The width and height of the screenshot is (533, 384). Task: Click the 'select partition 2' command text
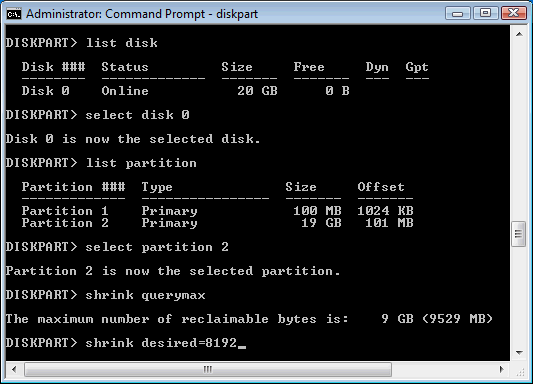point(157,247)
